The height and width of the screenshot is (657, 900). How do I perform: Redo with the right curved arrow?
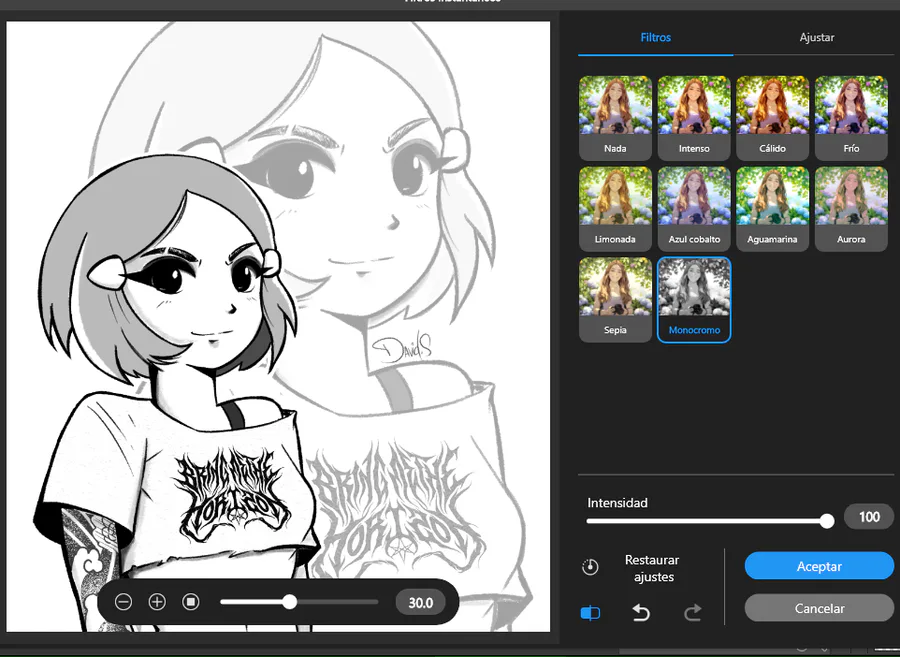[693, 613]
